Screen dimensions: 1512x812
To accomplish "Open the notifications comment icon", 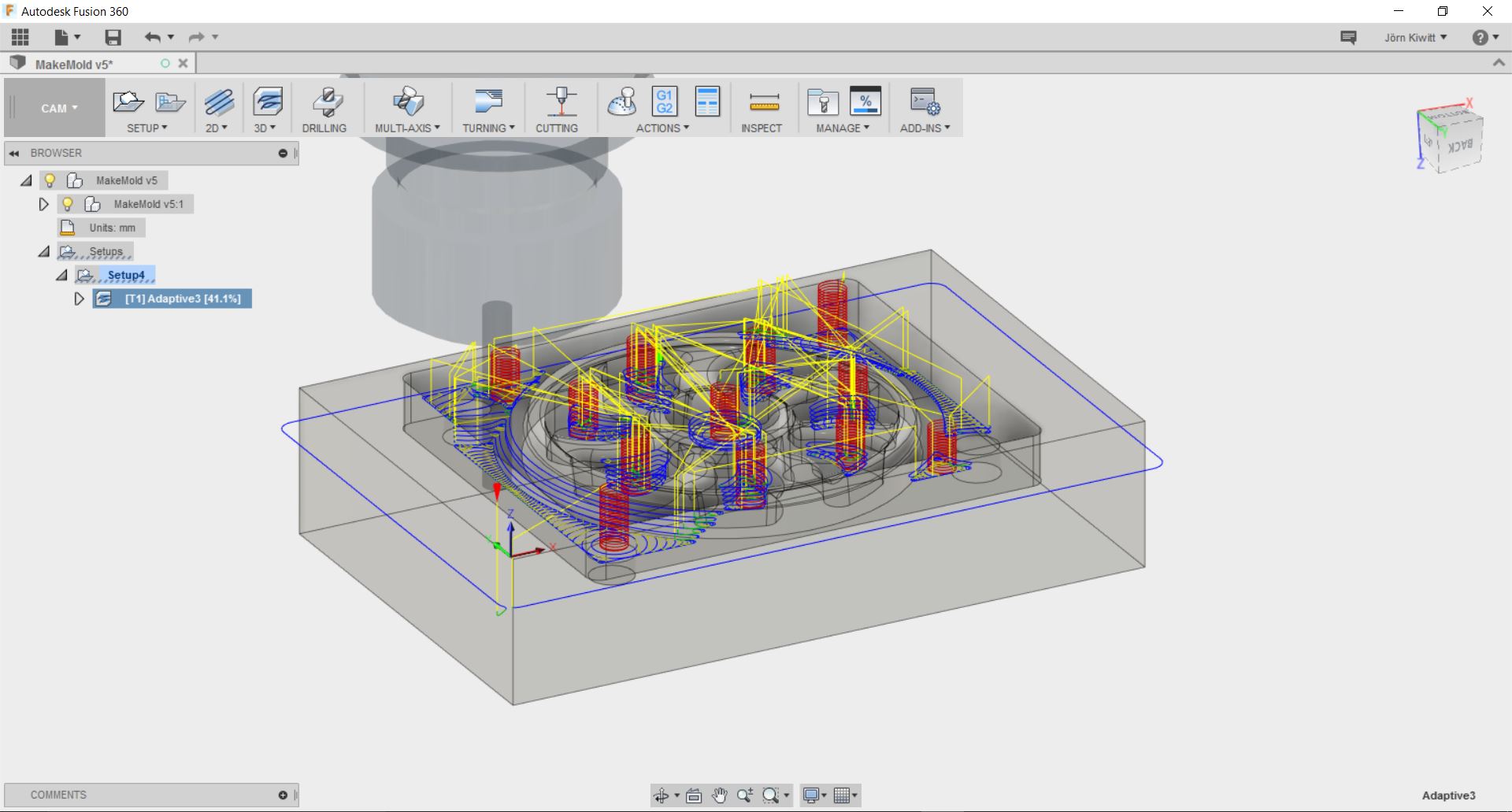I will [x=1348, y=37].
